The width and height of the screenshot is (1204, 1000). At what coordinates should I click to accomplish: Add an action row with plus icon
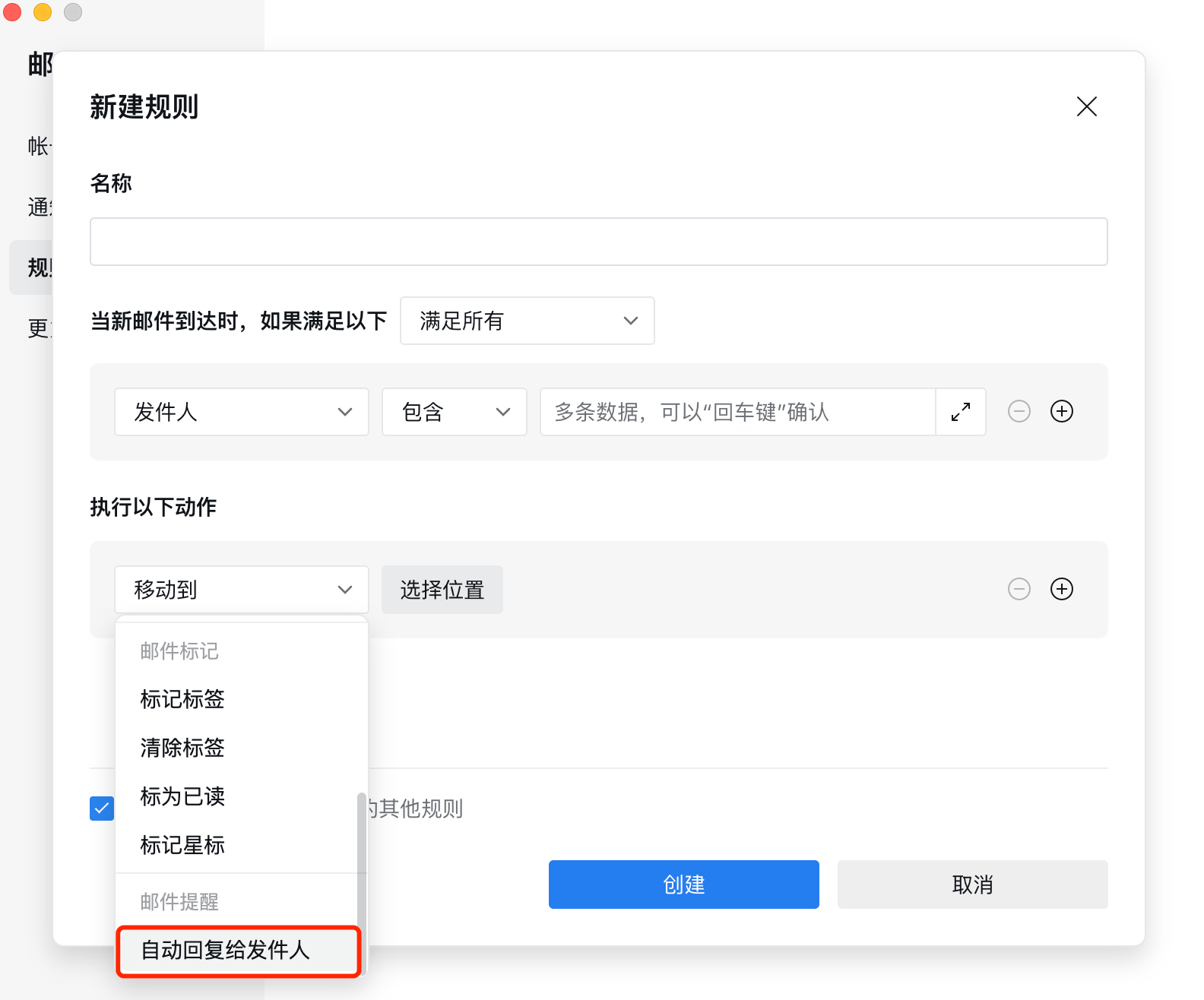pyautogui.click(x=1061, y=589)
